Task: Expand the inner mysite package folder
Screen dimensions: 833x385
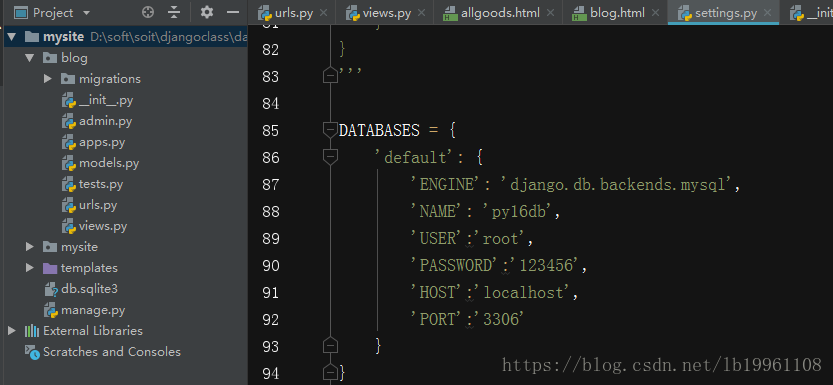Action: [x=30, y=247]
